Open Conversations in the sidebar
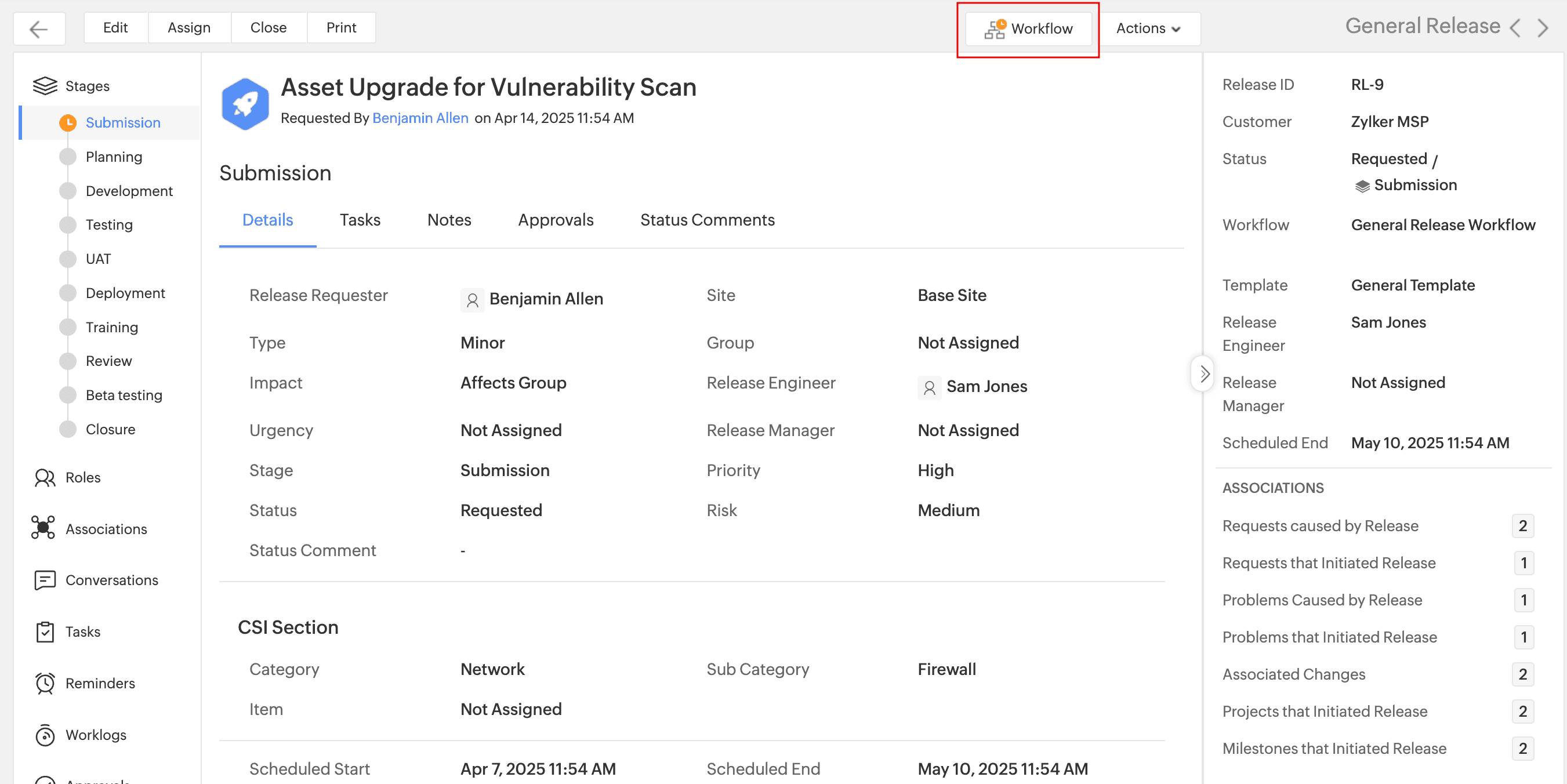This screenshot has height=784, width=1567. coord(111,580)
